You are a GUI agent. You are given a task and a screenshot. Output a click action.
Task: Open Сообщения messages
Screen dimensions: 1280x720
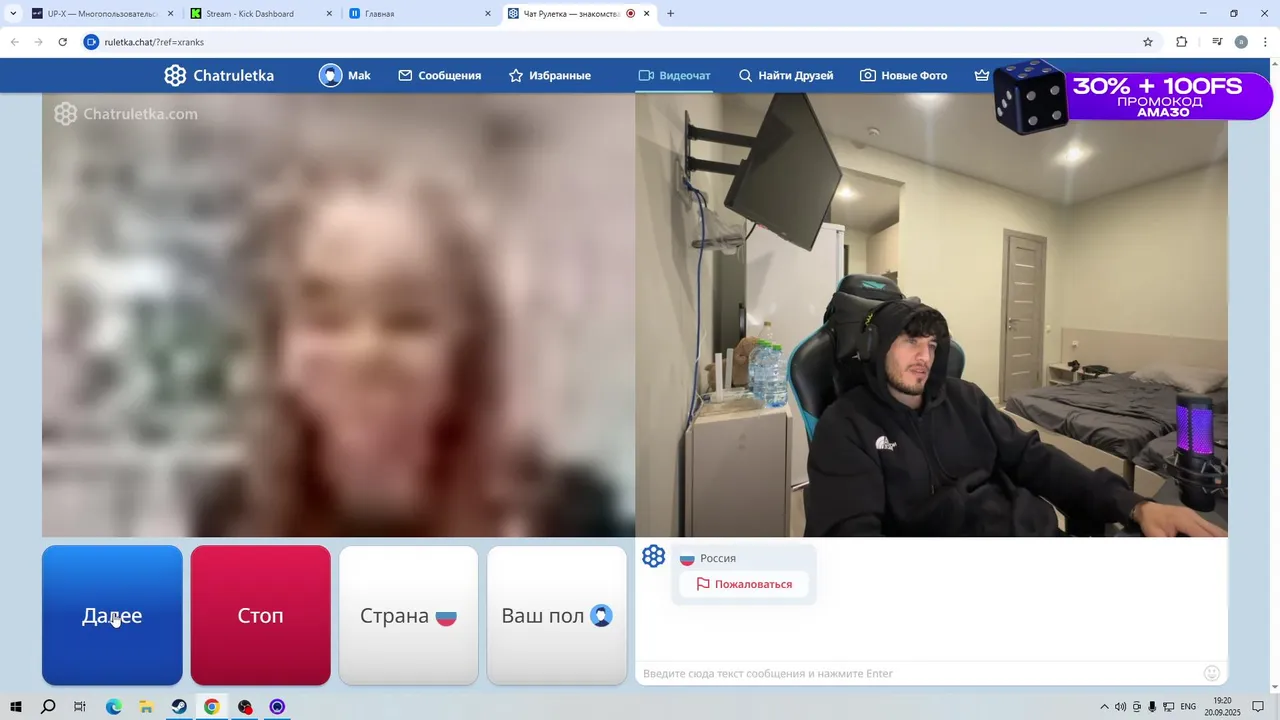[x=439, y=75]
